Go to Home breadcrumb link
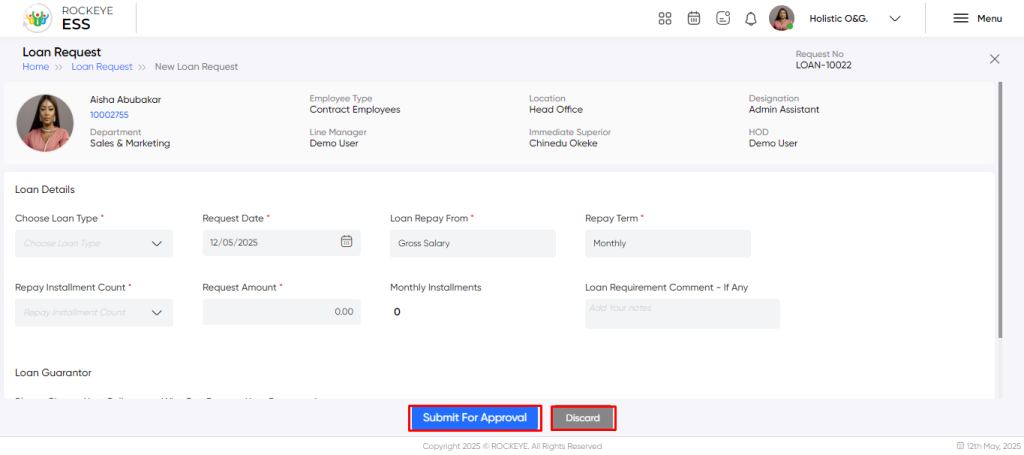This screenshot has height=455, width=1024. (35, 67)
